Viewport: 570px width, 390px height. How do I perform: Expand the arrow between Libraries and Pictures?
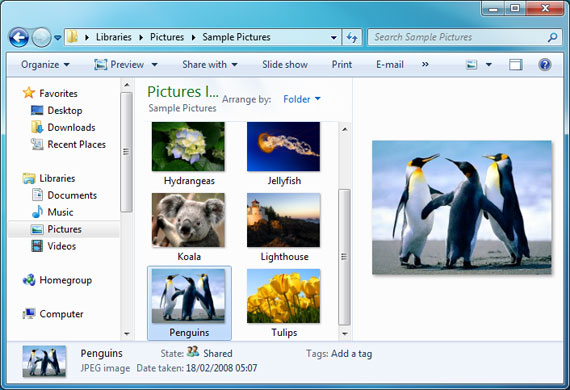pos(141,37)
